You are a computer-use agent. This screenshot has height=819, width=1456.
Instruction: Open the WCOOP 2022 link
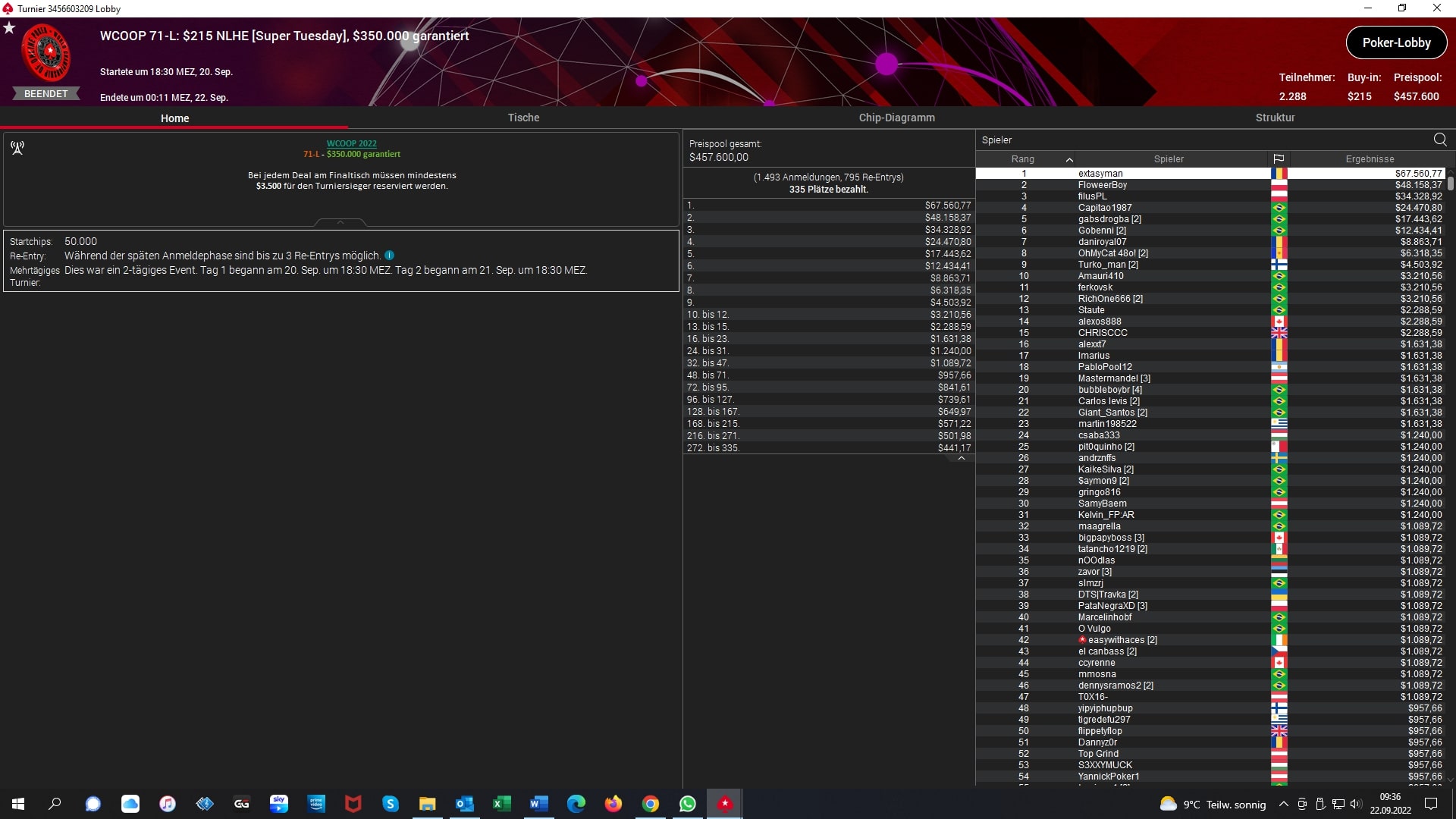click(351, 143)
